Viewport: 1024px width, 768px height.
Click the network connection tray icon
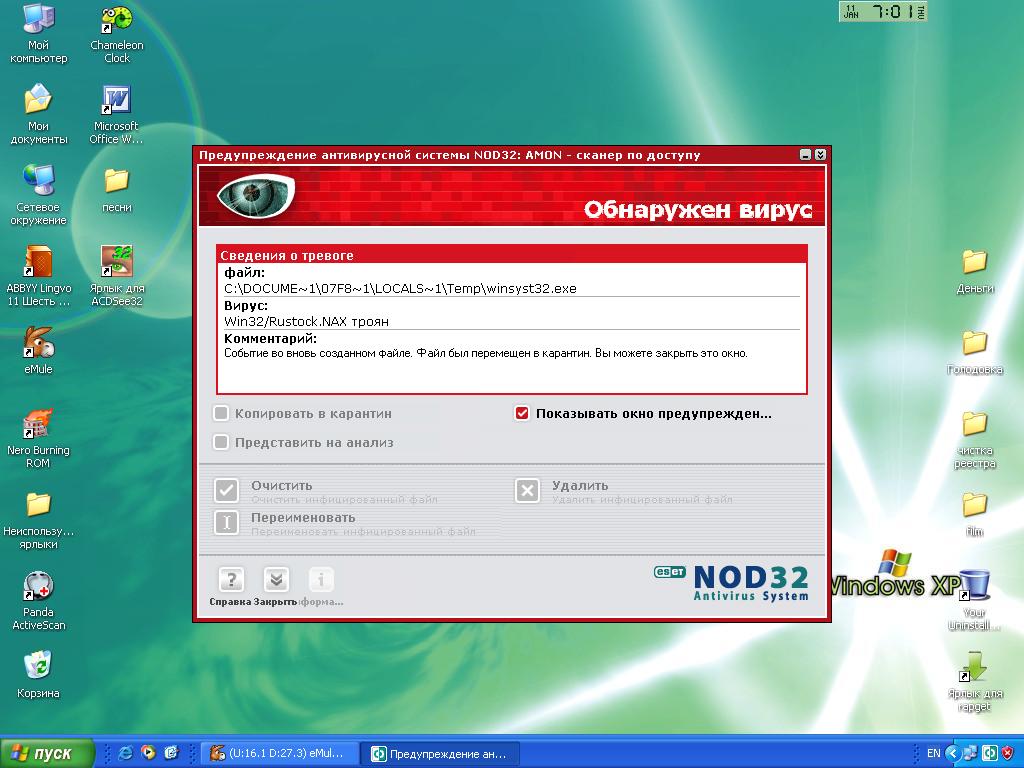coord(971,753)
